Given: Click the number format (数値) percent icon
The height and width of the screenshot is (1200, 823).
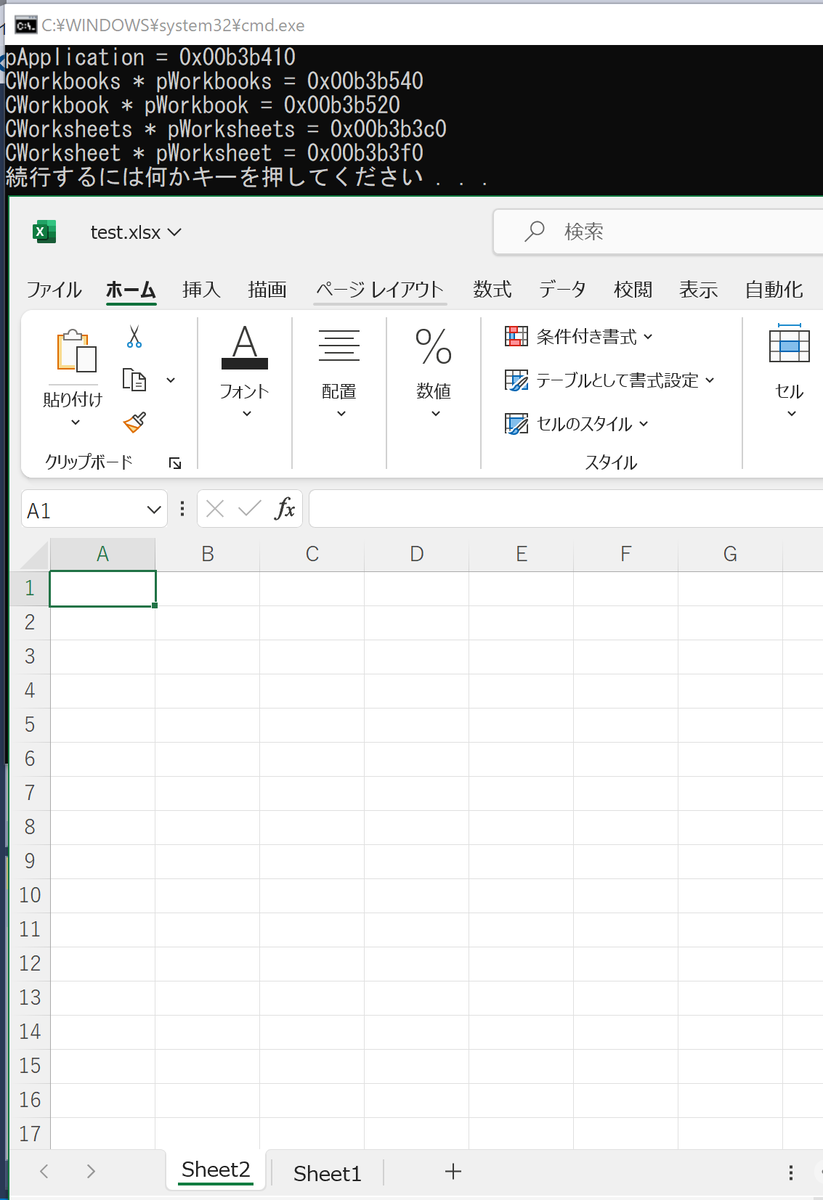Looking at the screenshot, I should (x=434, y=347).
